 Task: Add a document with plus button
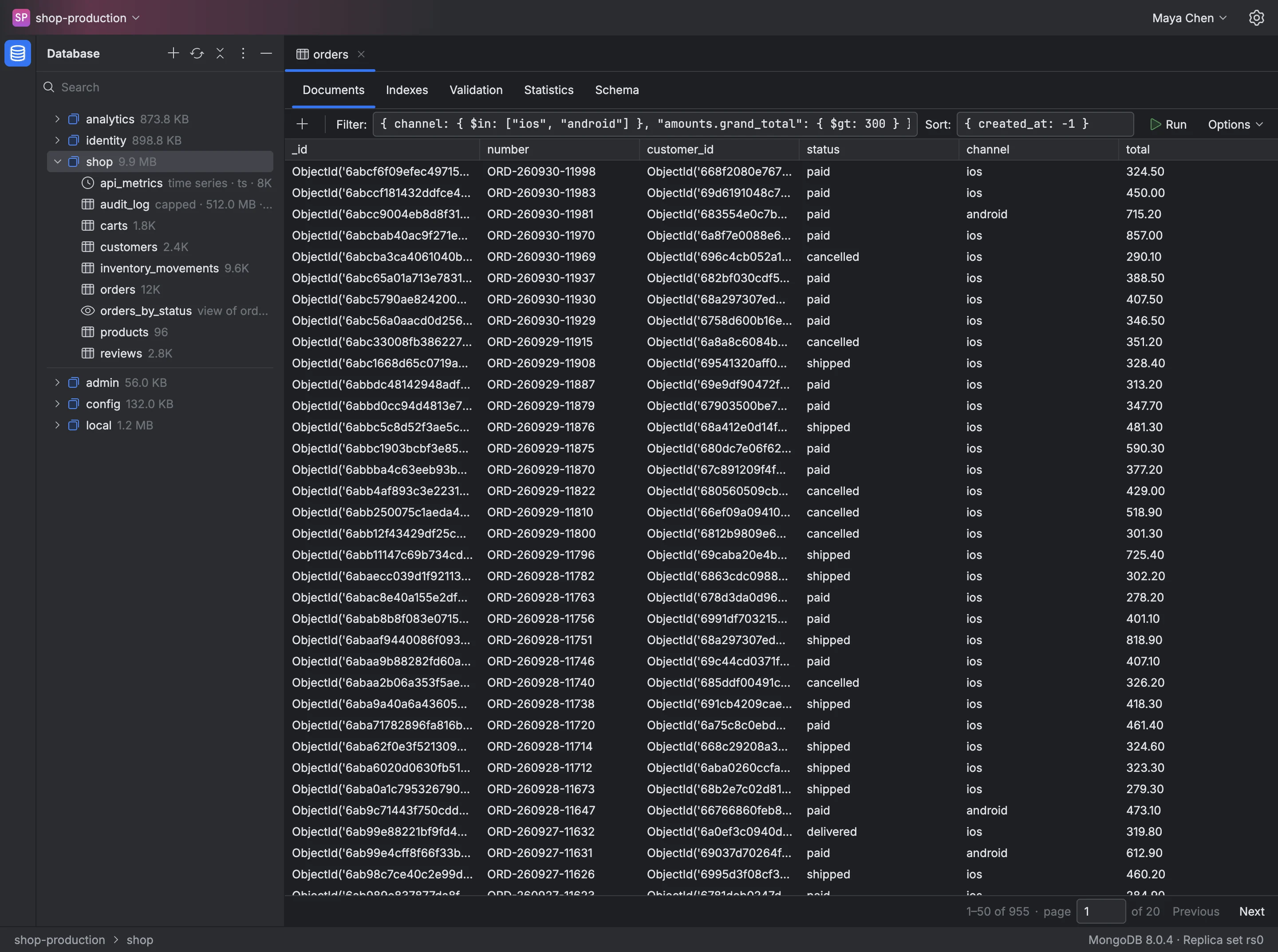tap(301, 124)
